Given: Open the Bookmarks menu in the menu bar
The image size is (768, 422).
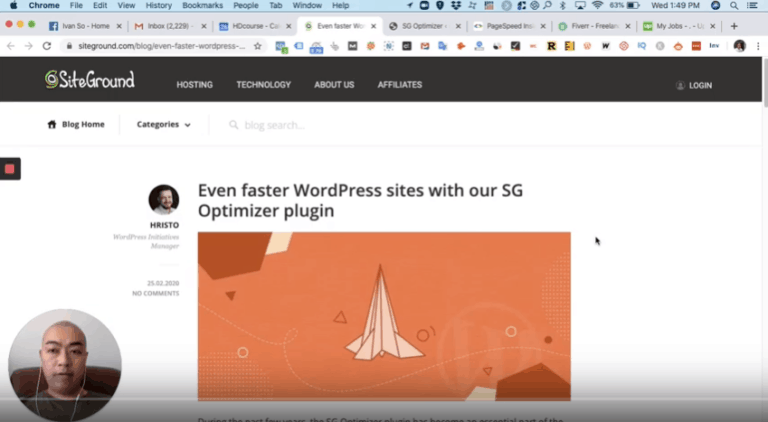Looking at the screenshot, I should (x=203, y=6).
